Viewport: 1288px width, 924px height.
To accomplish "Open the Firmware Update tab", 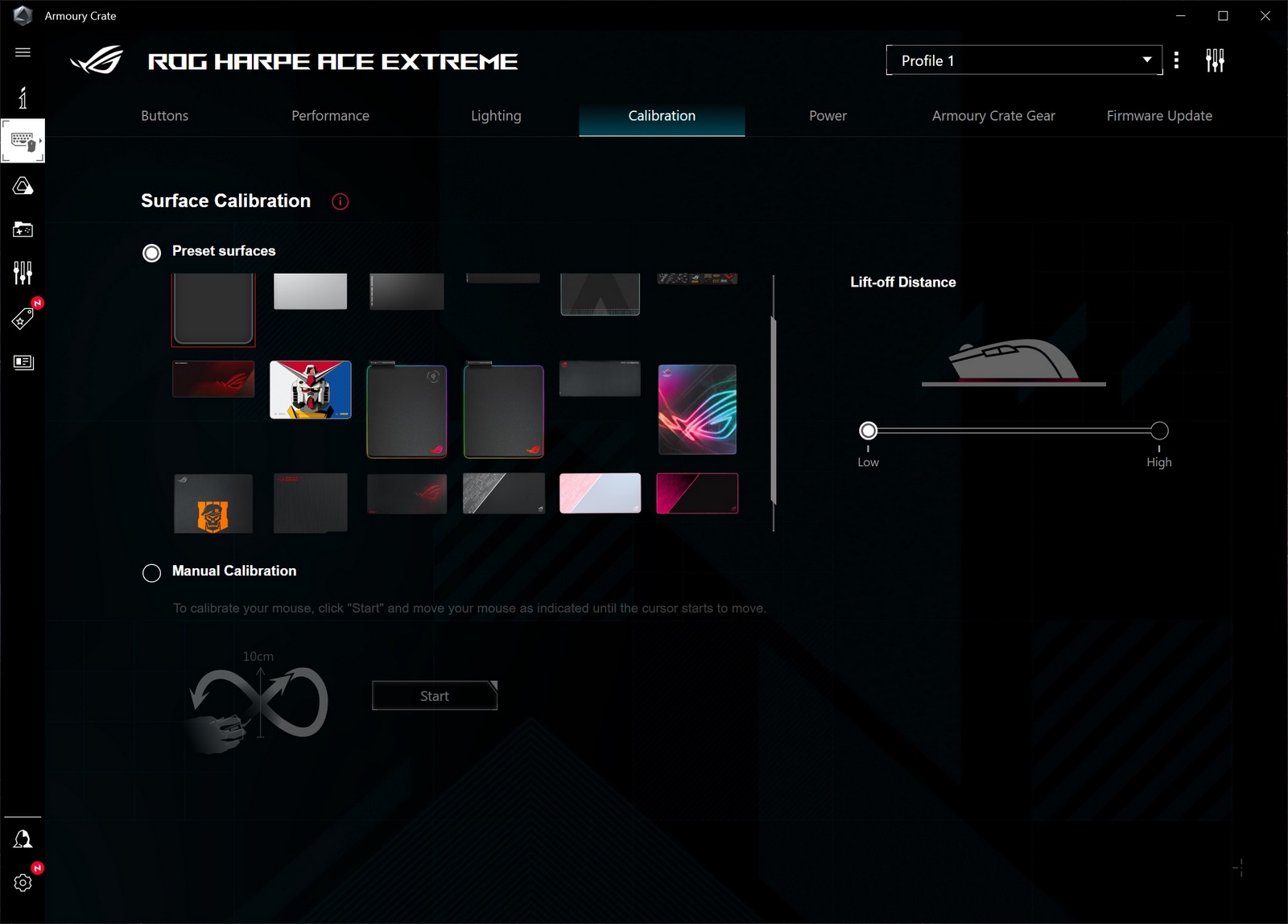I will pos(1159,116).
